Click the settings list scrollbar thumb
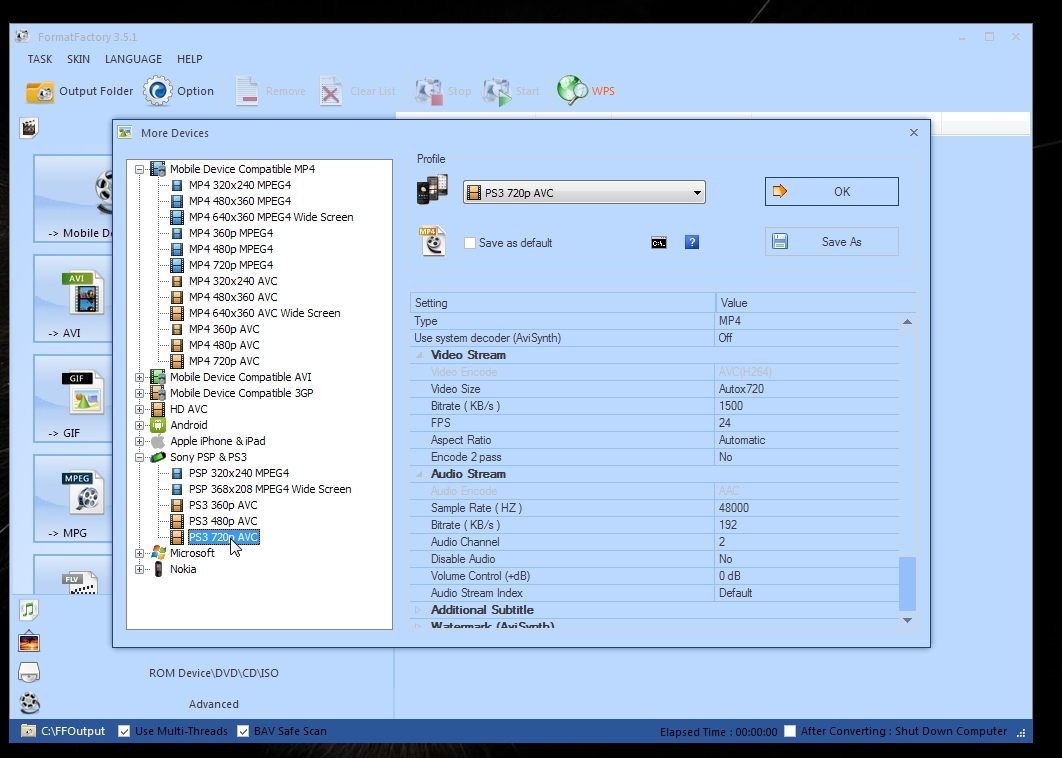The width and height of the screenshot is (1062, 758). pos(907,583)
